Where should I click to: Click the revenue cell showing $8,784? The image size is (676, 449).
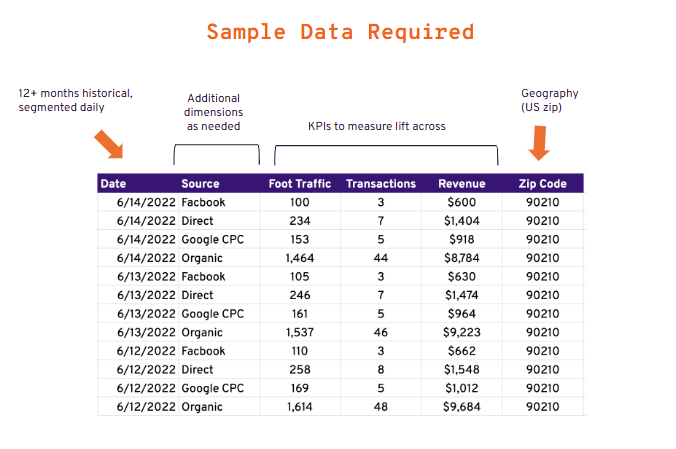tap(461, 258)
